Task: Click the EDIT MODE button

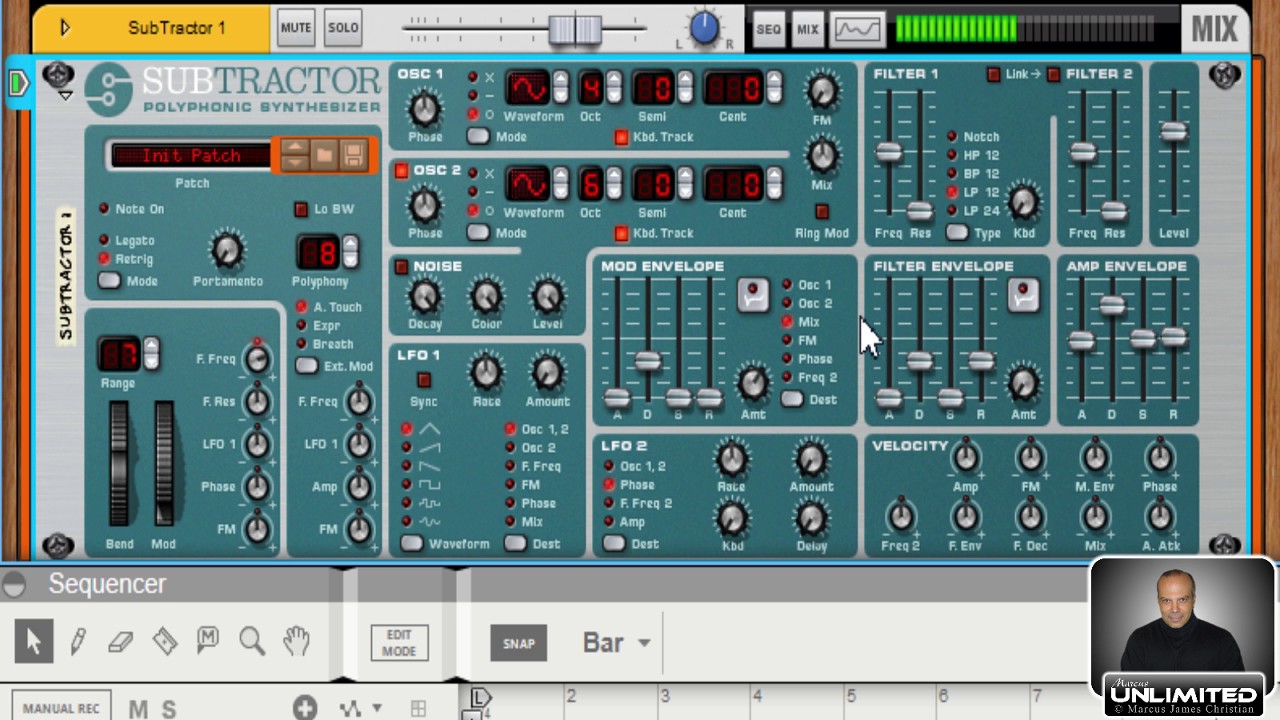Action: click(x=399, y=643)
